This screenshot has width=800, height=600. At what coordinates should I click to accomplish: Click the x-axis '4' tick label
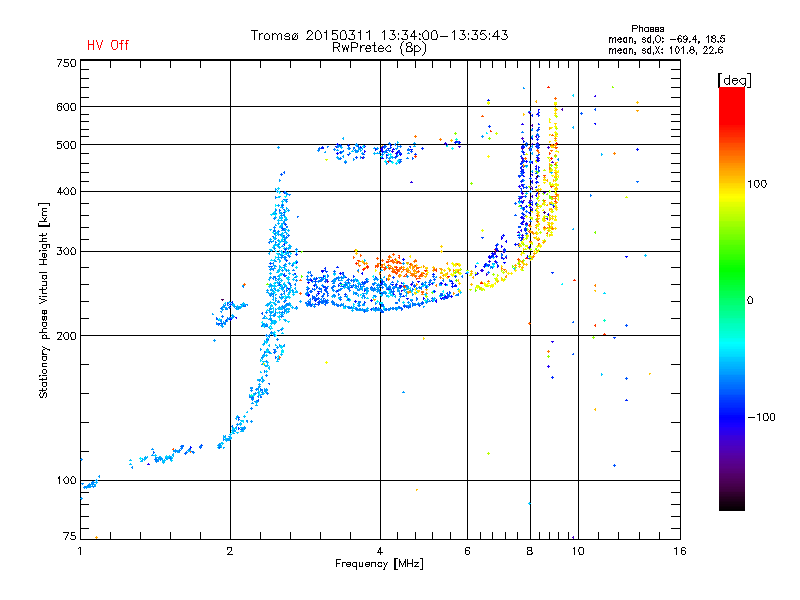(380, 551)
